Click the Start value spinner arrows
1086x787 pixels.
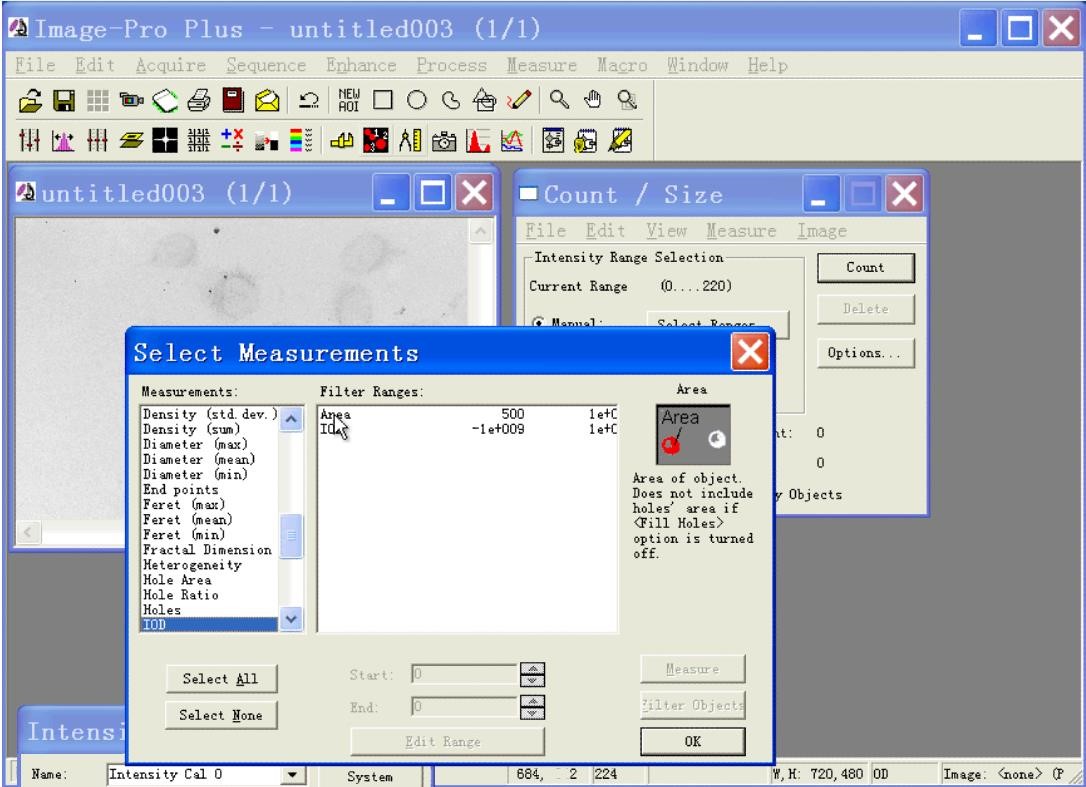(532, 674)
